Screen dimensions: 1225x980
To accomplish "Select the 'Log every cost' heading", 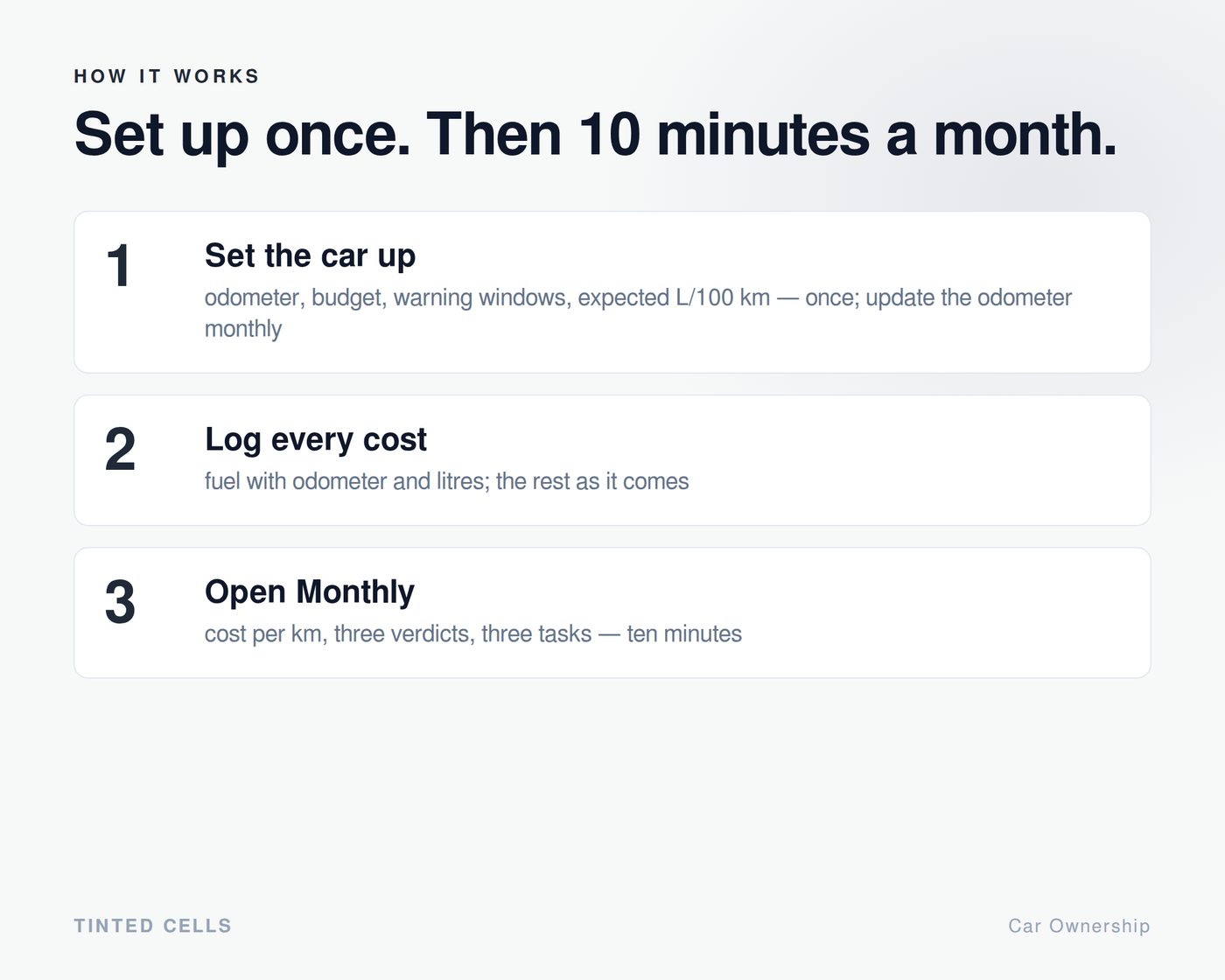I will tap(316, 439).
